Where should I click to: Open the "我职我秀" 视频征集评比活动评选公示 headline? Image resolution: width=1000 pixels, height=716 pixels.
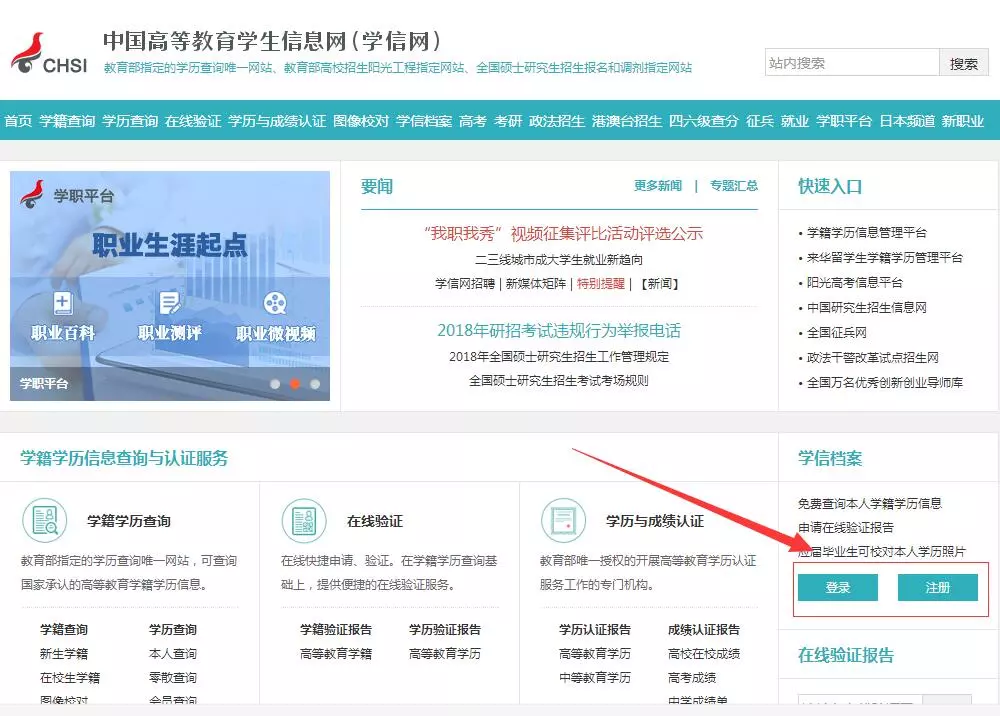[564, 233]
